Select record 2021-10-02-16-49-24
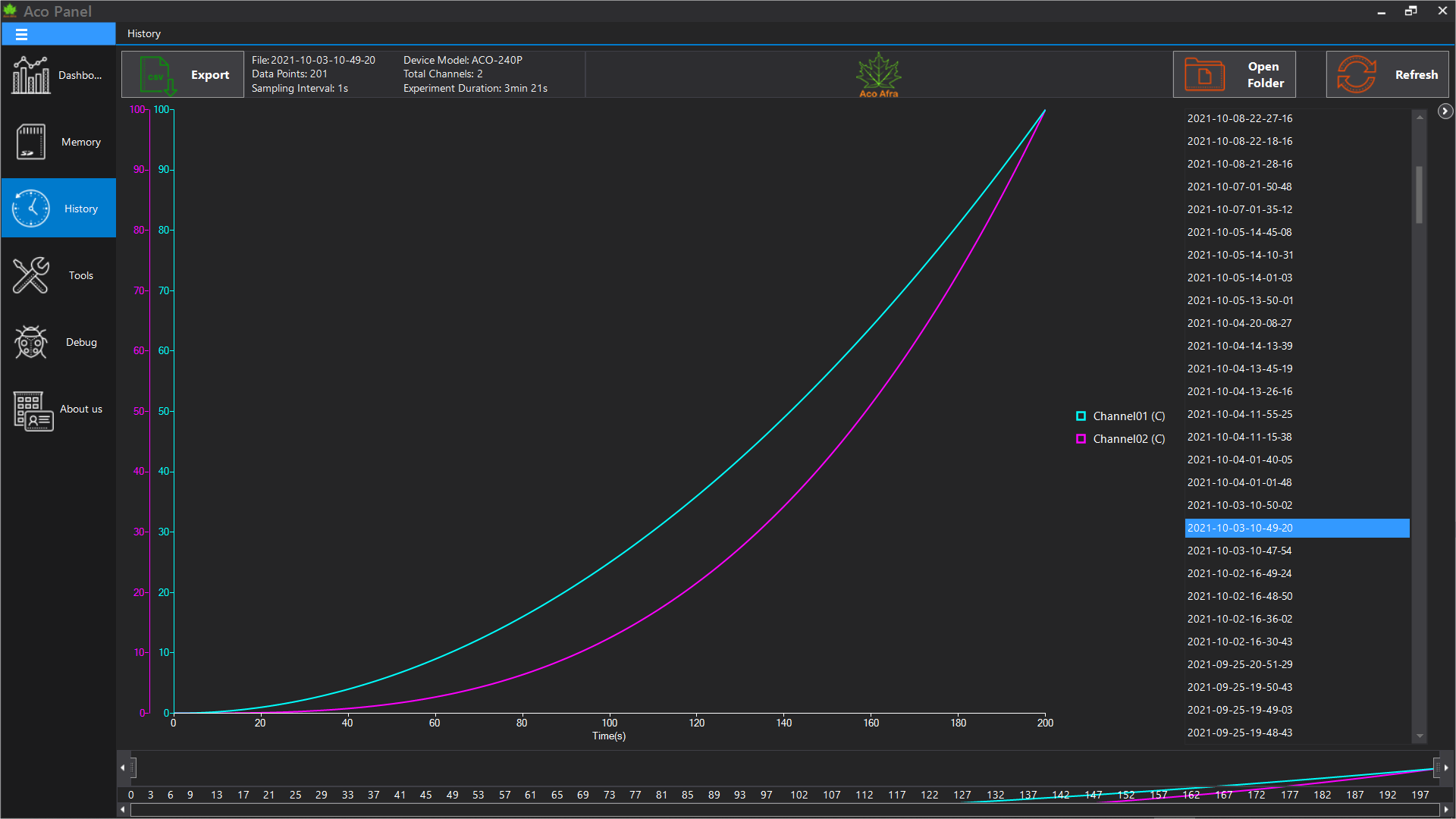 click(x=1297, y=573)
